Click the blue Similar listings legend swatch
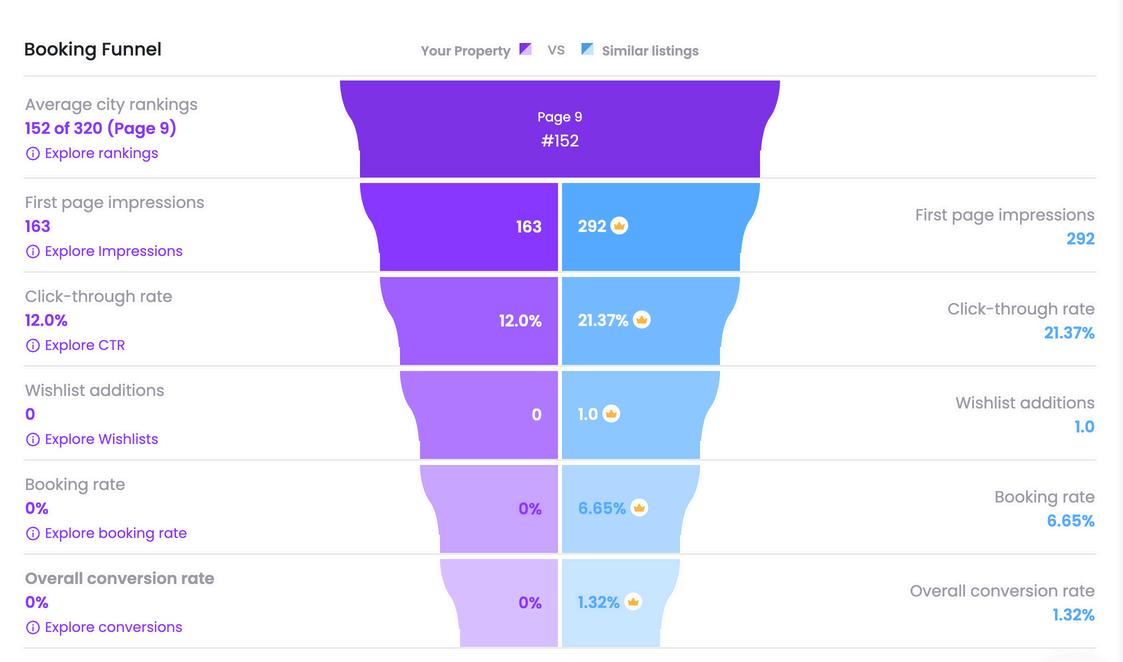This screenshot has height=662, width=1123. coord(587,49)
